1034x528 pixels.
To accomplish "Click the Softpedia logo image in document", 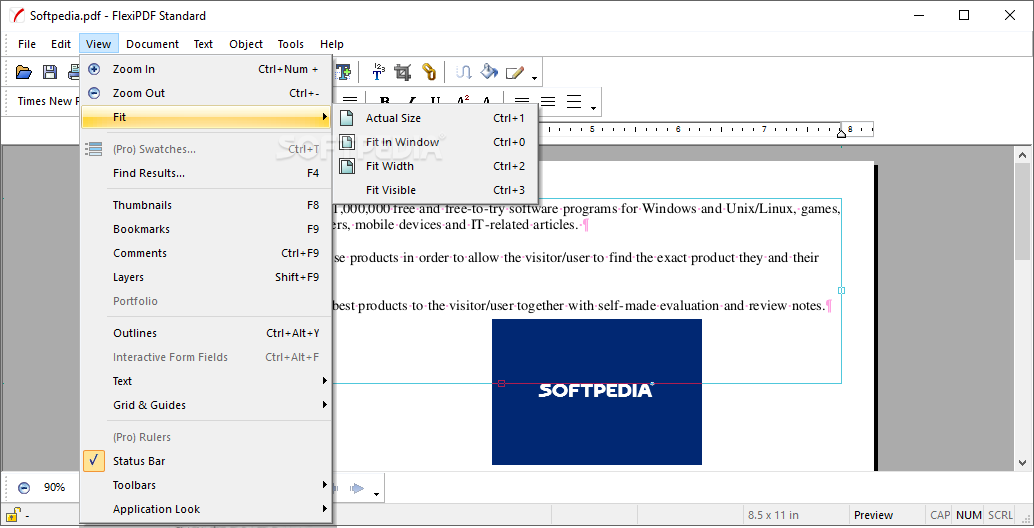I will (x=597, y=392).
